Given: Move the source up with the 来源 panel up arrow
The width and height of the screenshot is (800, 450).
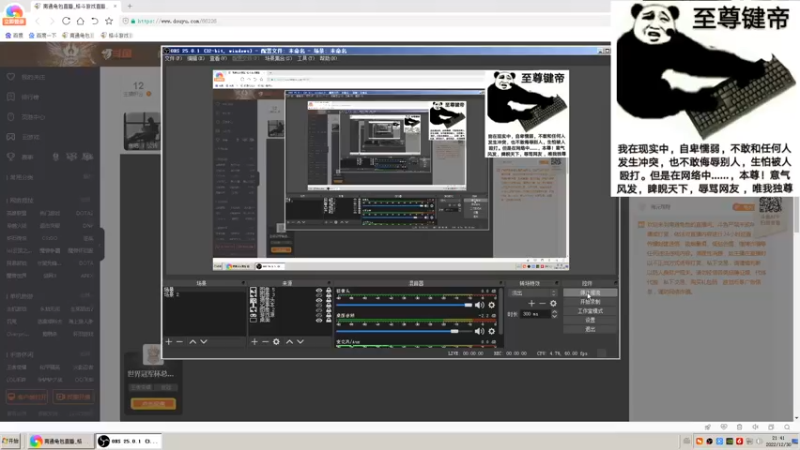Looking at the screenshot, I should 289,341.
